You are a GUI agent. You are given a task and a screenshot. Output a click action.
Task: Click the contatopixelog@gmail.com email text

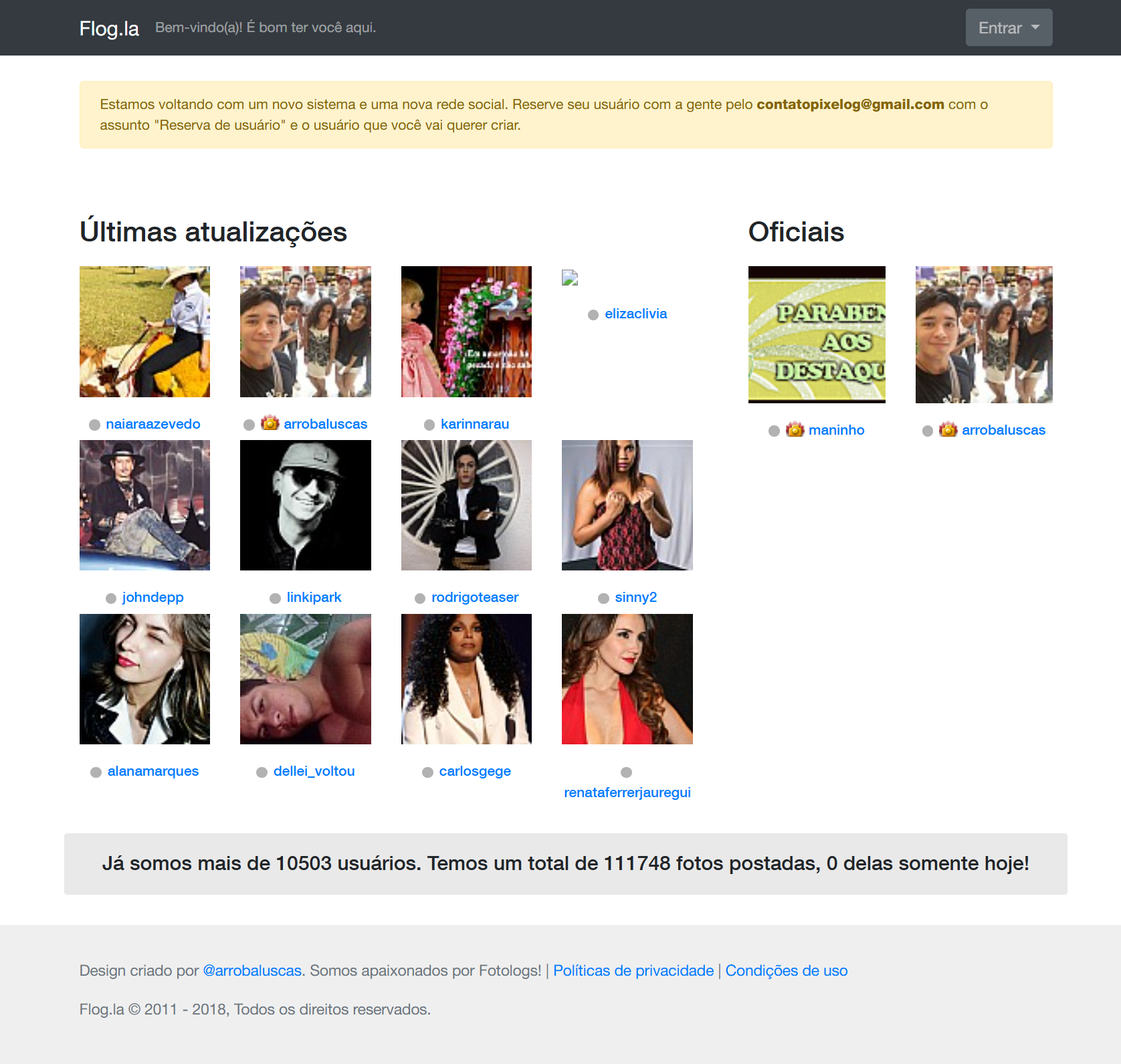pyautogui.click(x=849, y=104)
